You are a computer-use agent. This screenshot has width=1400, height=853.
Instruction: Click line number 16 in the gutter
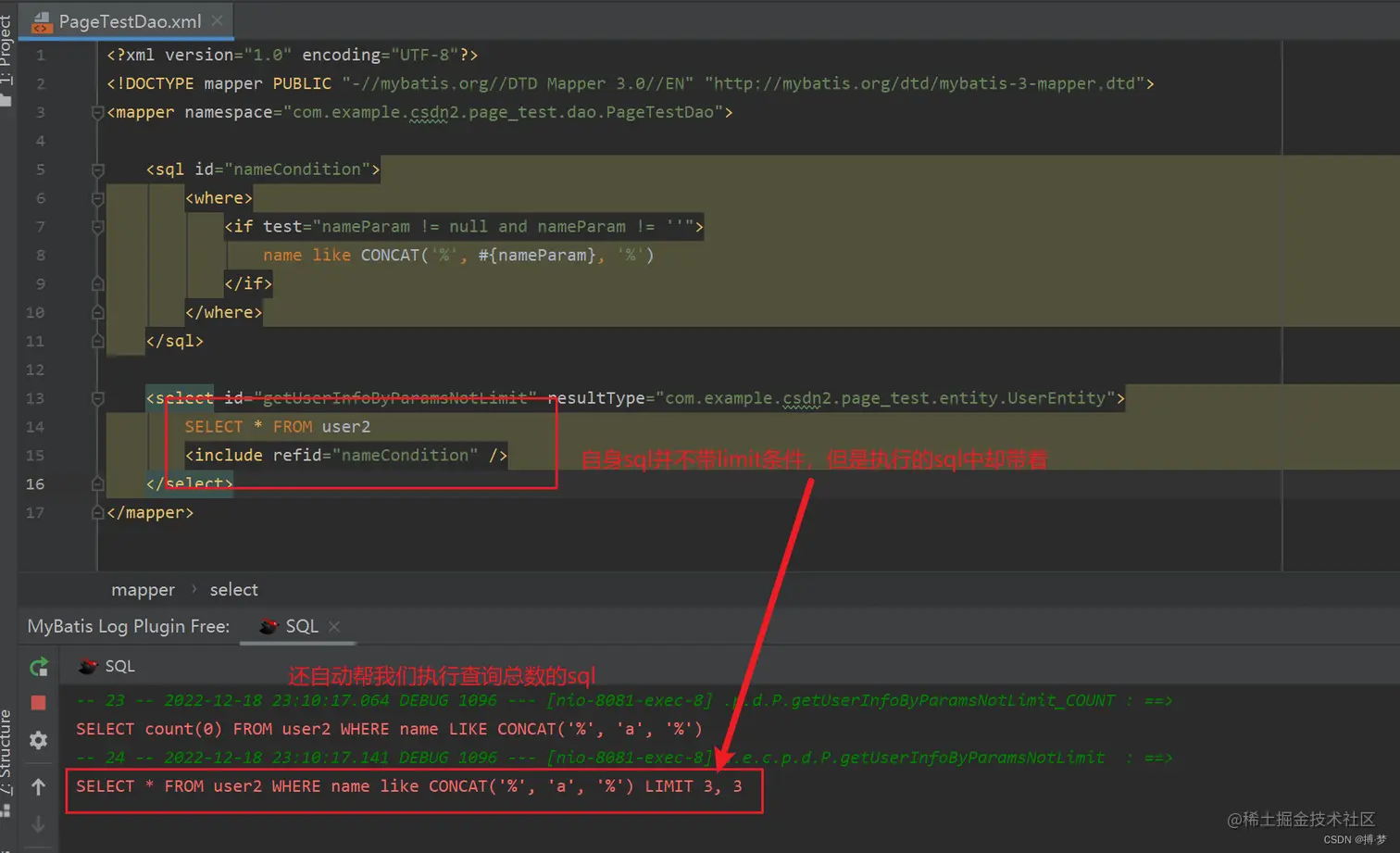[35, 484]
